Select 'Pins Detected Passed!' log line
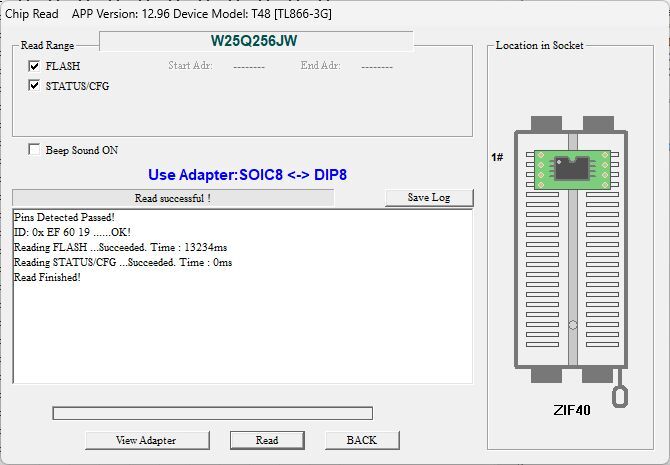670x465 pixels. pos(64,217)
